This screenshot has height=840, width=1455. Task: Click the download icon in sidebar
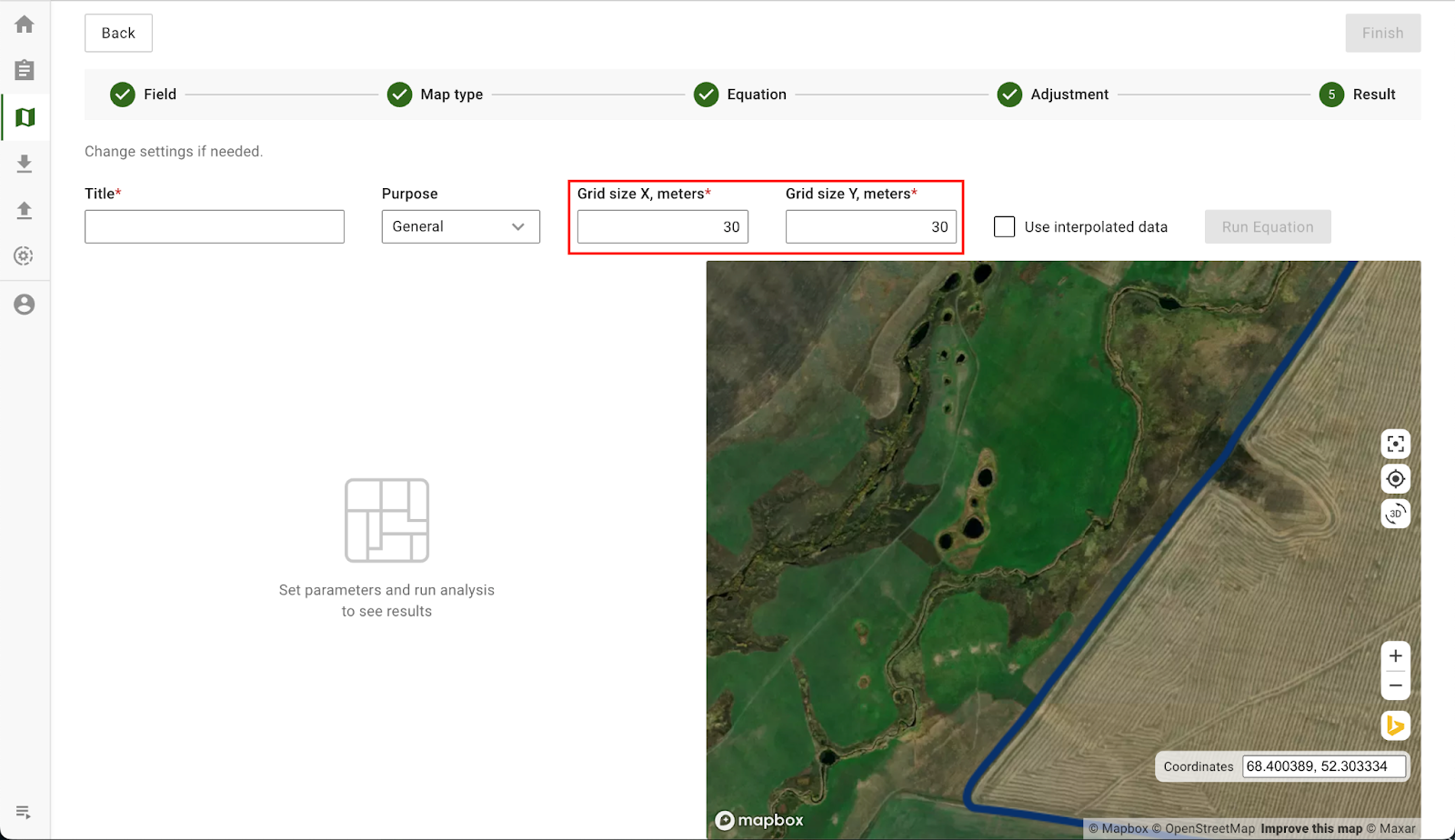[x=25, y=164]
